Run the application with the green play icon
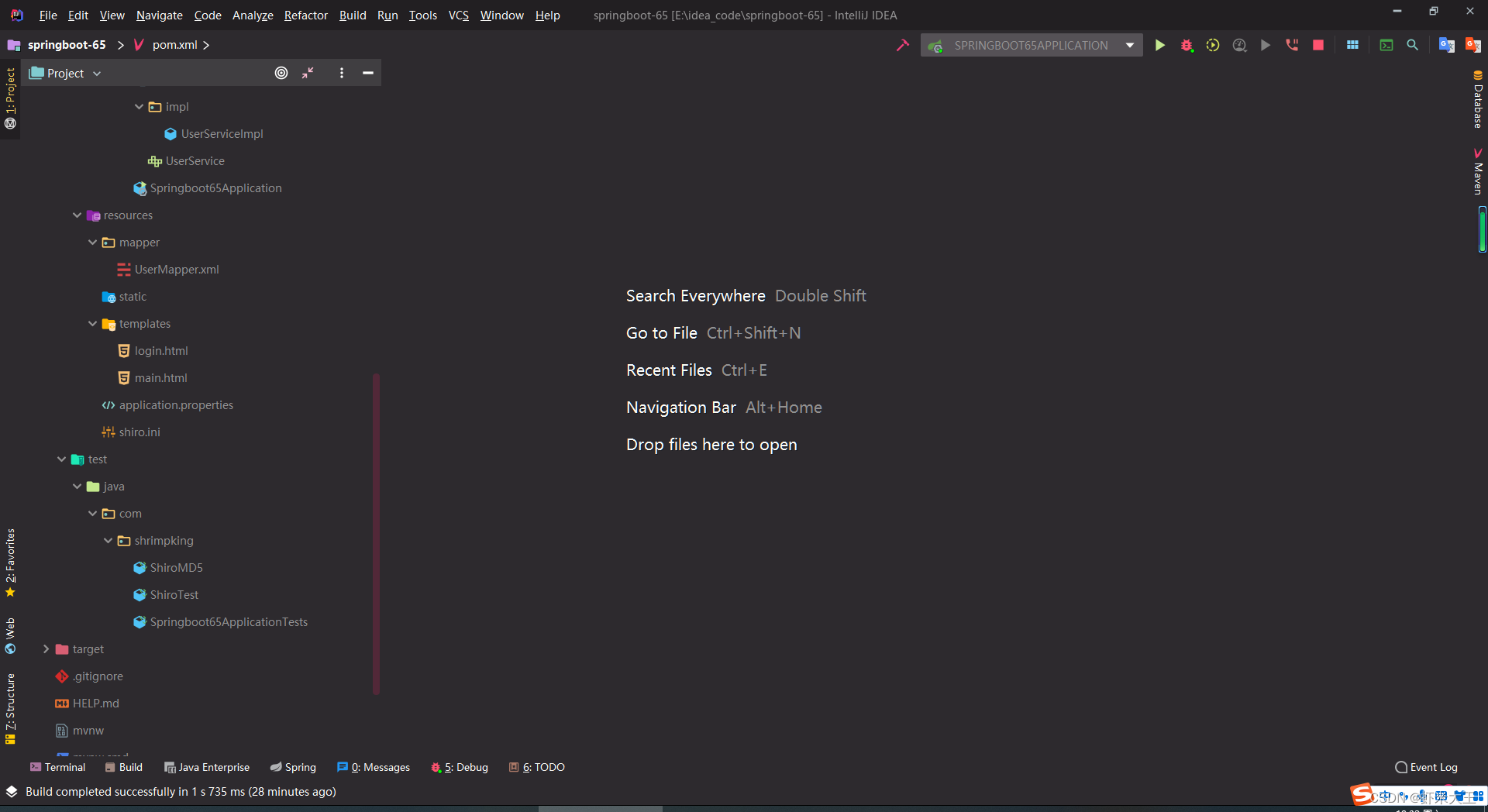Image resolution: width=1488 pixels, height=812 pixels. tap(1160, 45)
